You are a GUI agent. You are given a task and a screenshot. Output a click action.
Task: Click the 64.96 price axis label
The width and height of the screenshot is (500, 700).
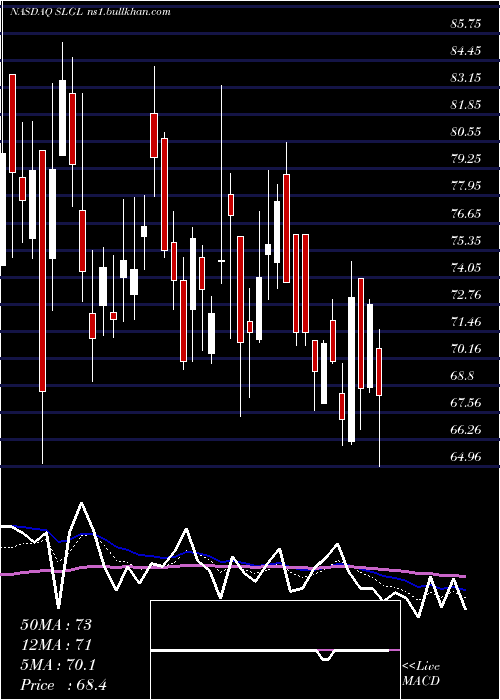(466, 457)
